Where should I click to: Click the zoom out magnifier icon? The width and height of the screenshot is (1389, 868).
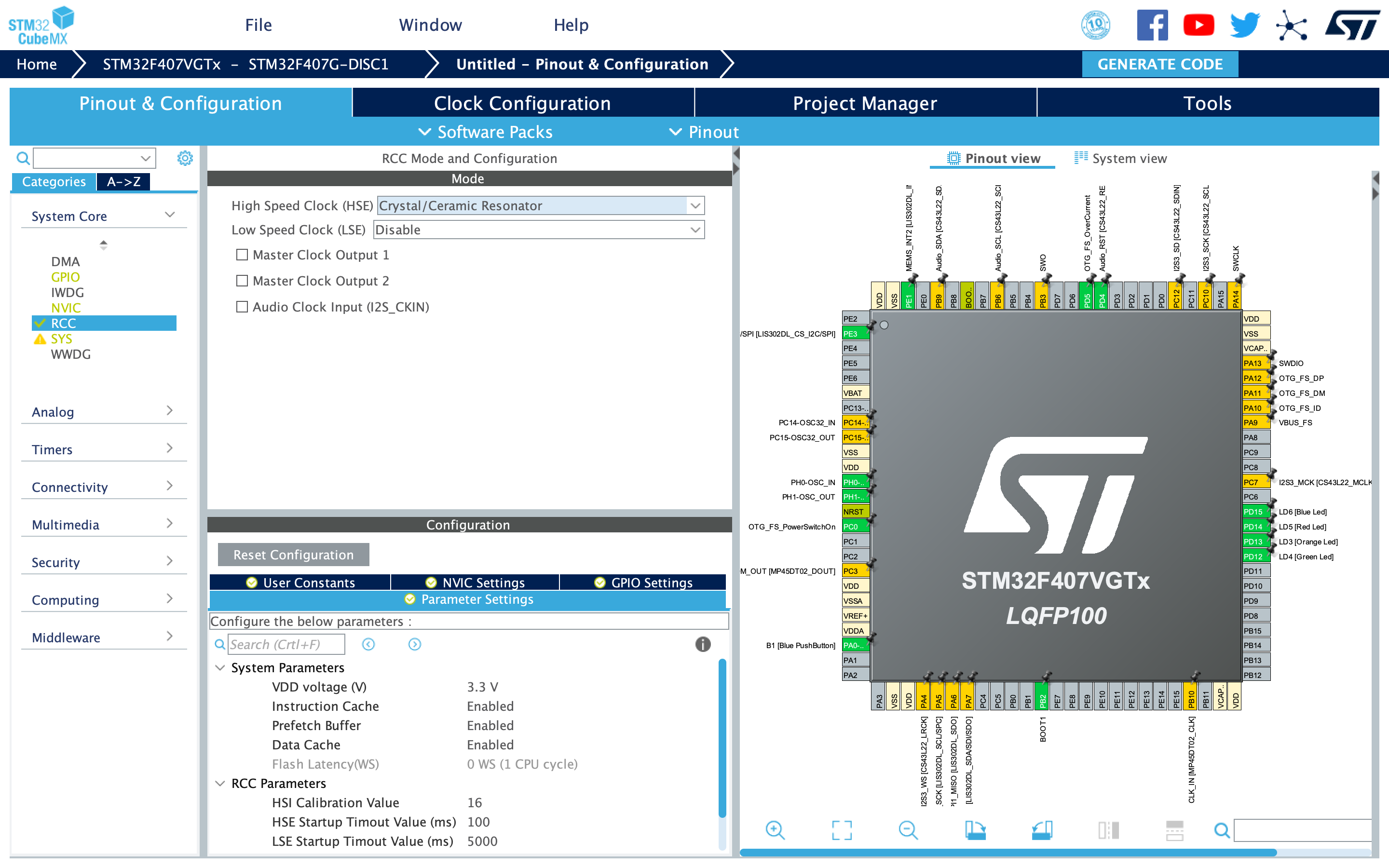908,830
